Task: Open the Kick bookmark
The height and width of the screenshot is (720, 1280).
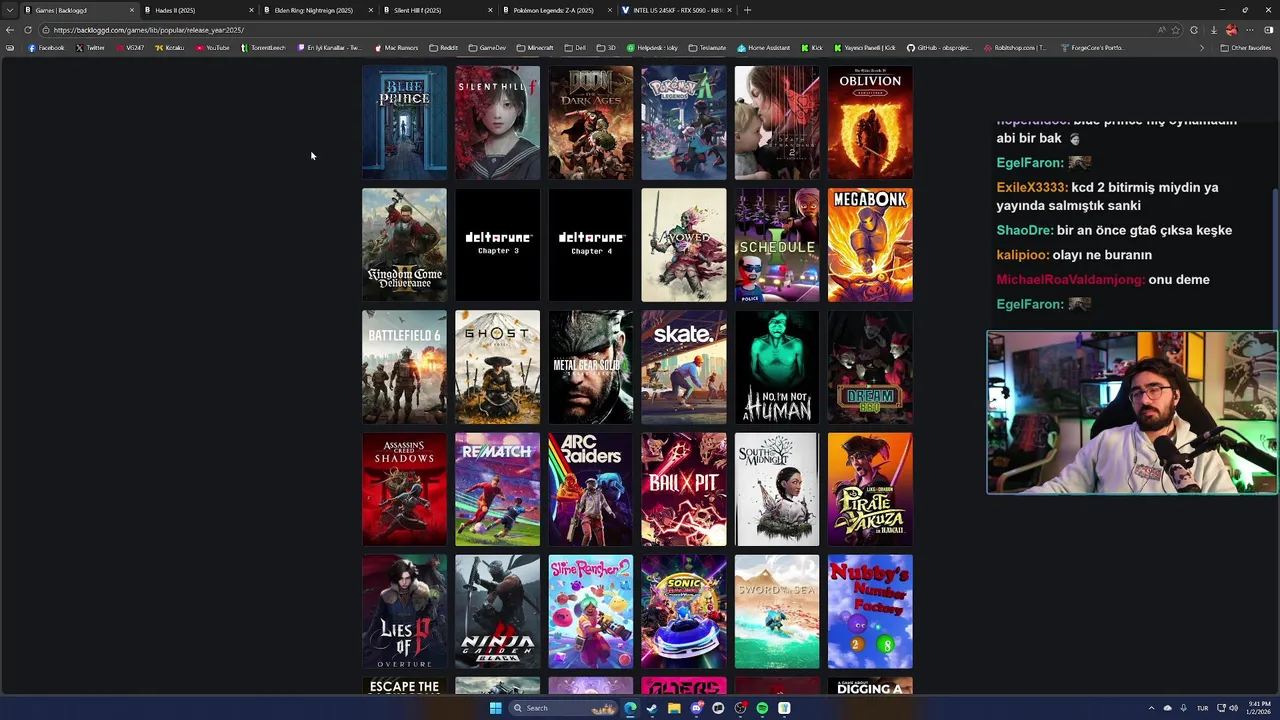Action: click(x=812, y=48)
